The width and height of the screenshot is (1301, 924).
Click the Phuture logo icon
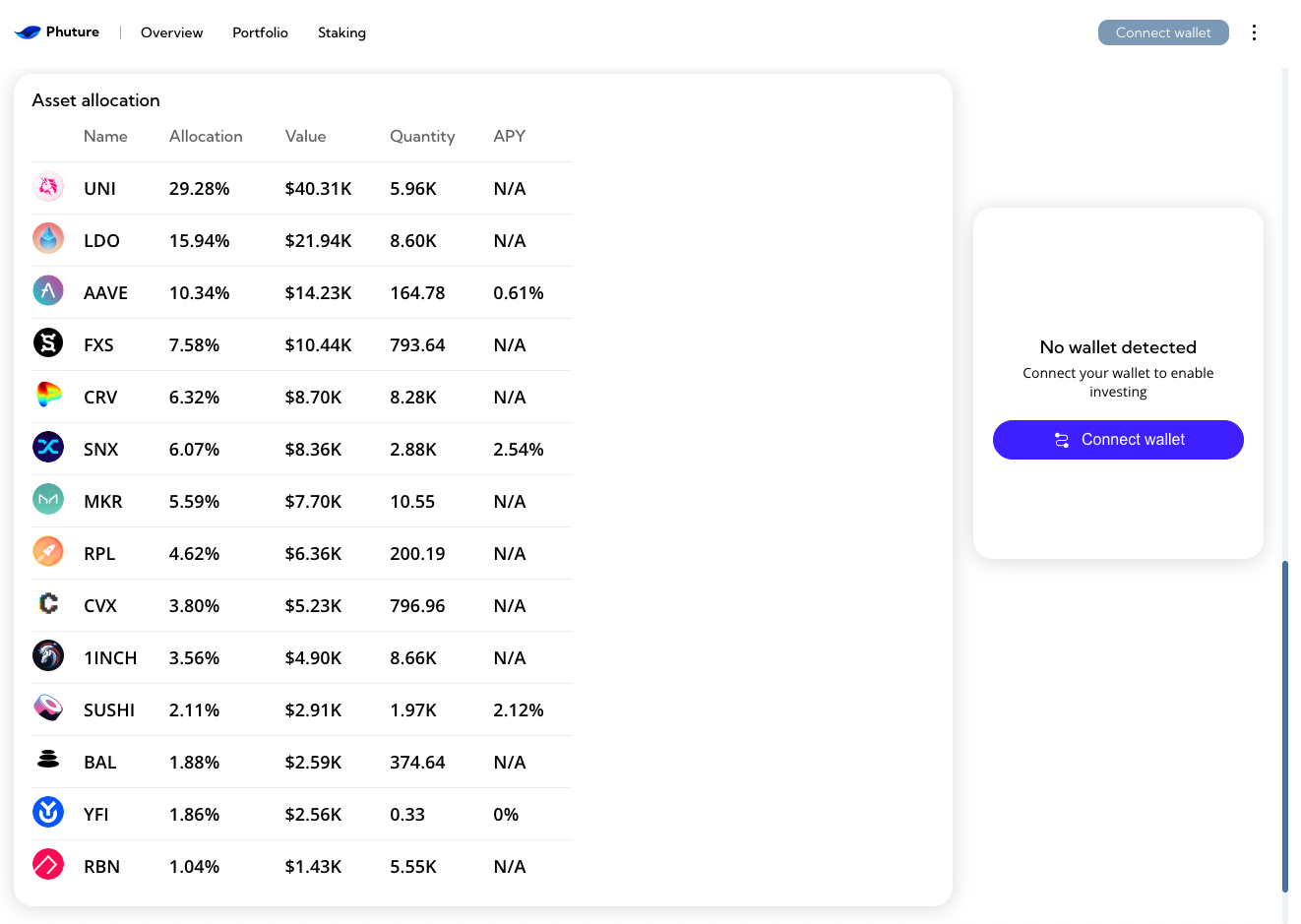coord(27,31)
